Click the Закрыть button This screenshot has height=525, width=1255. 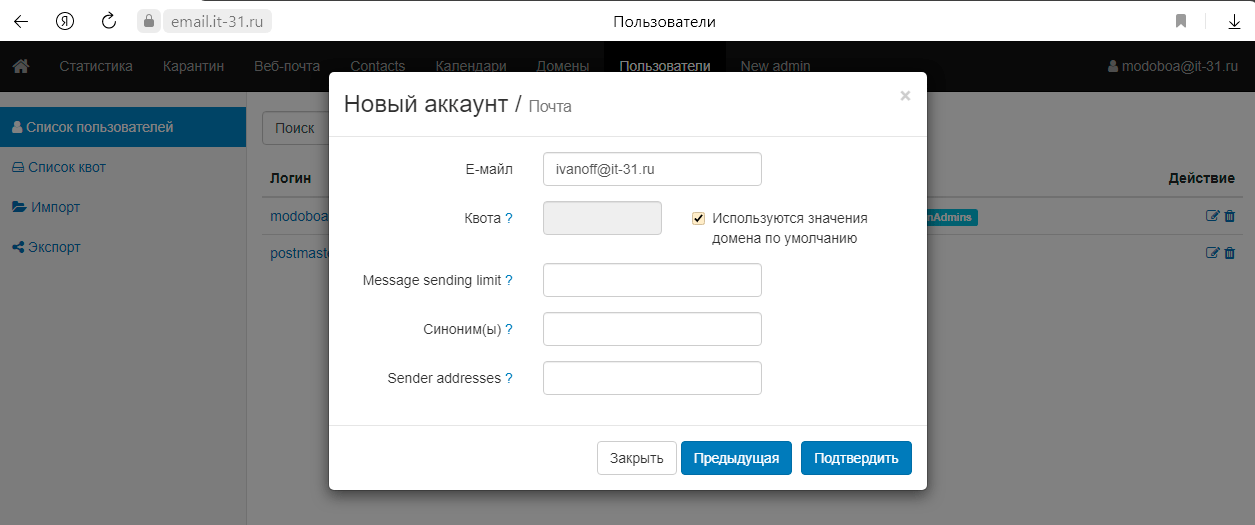(x=637, y=458)
